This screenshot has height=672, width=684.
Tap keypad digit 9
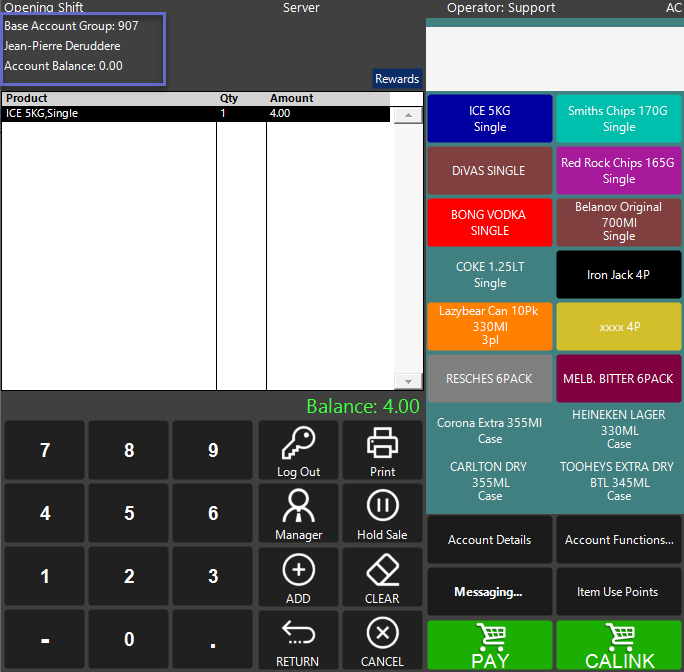coord(213,450)
